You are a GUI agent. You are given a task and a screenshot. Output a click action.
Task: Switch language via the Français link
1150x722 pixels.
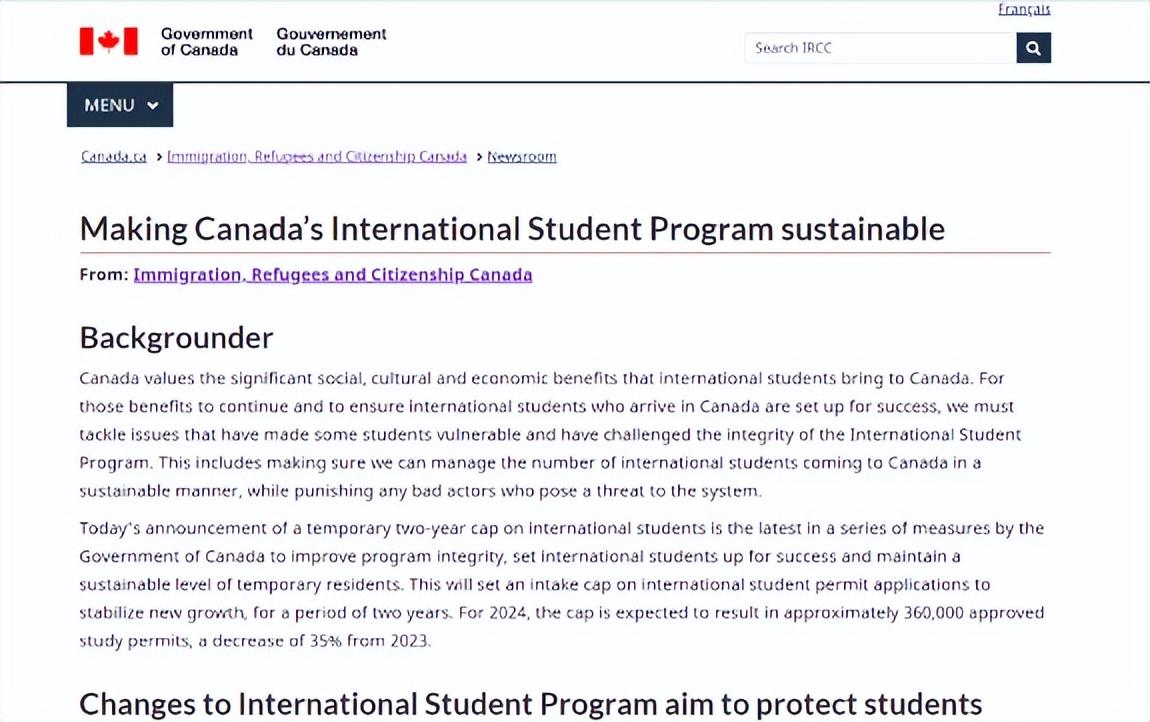[x=1023, y=10]
